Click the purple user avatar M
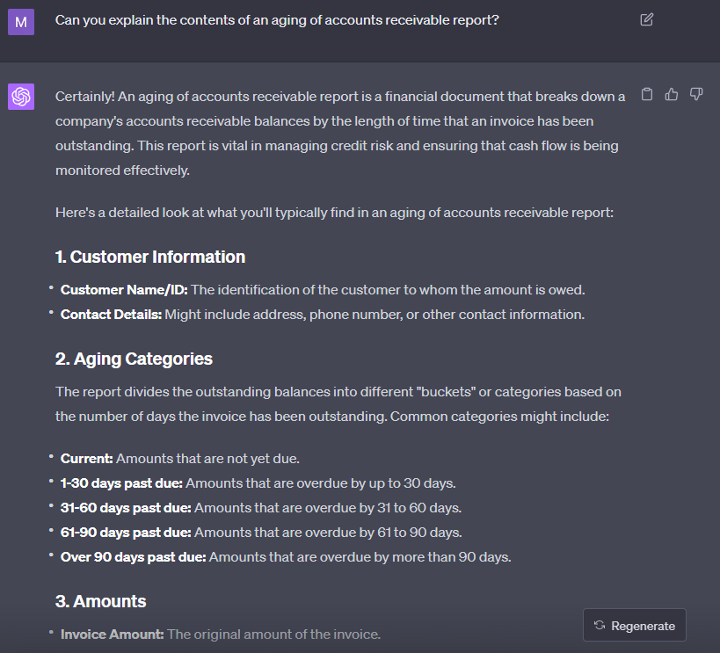 click(x=21, y=20)
